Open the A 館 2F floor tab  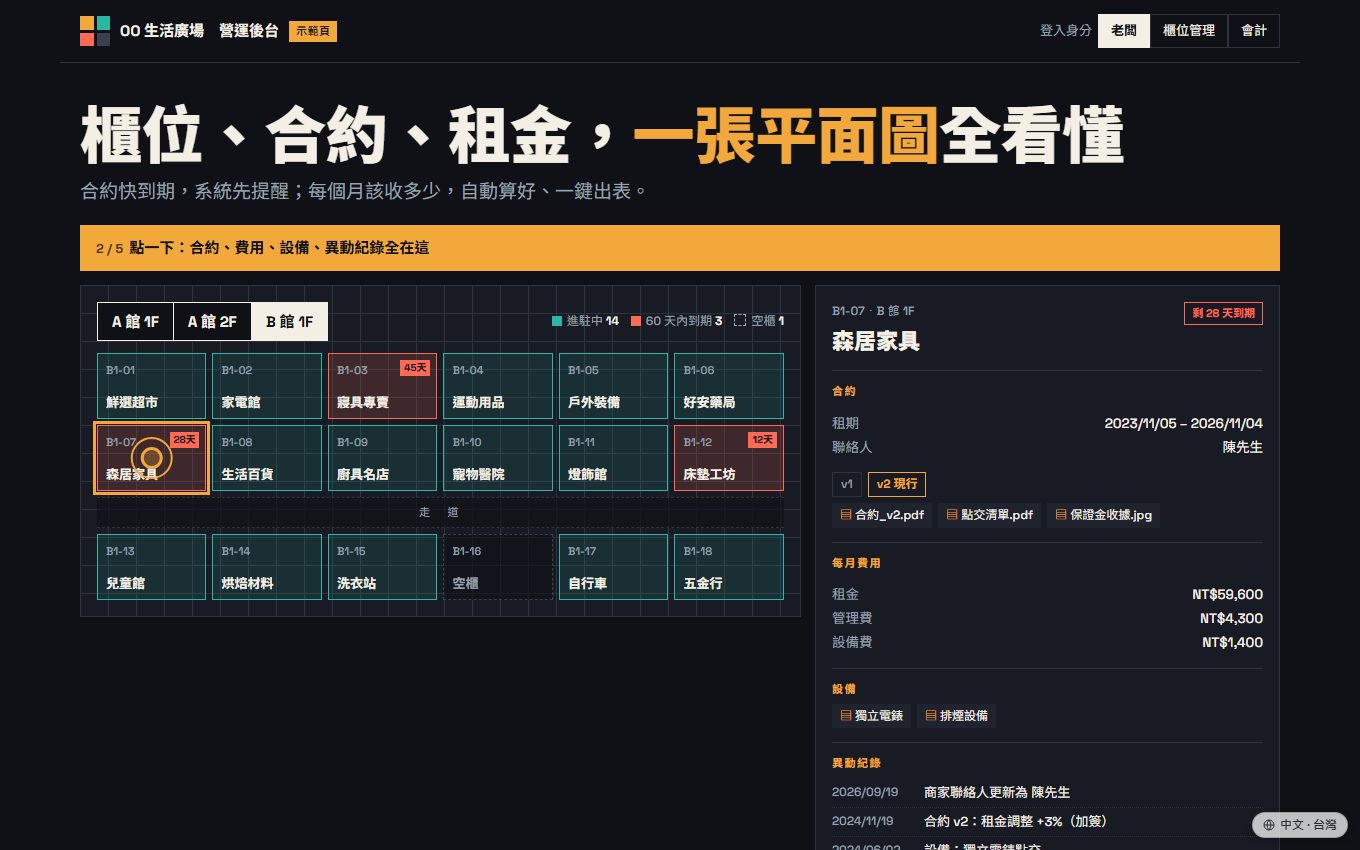212,321
